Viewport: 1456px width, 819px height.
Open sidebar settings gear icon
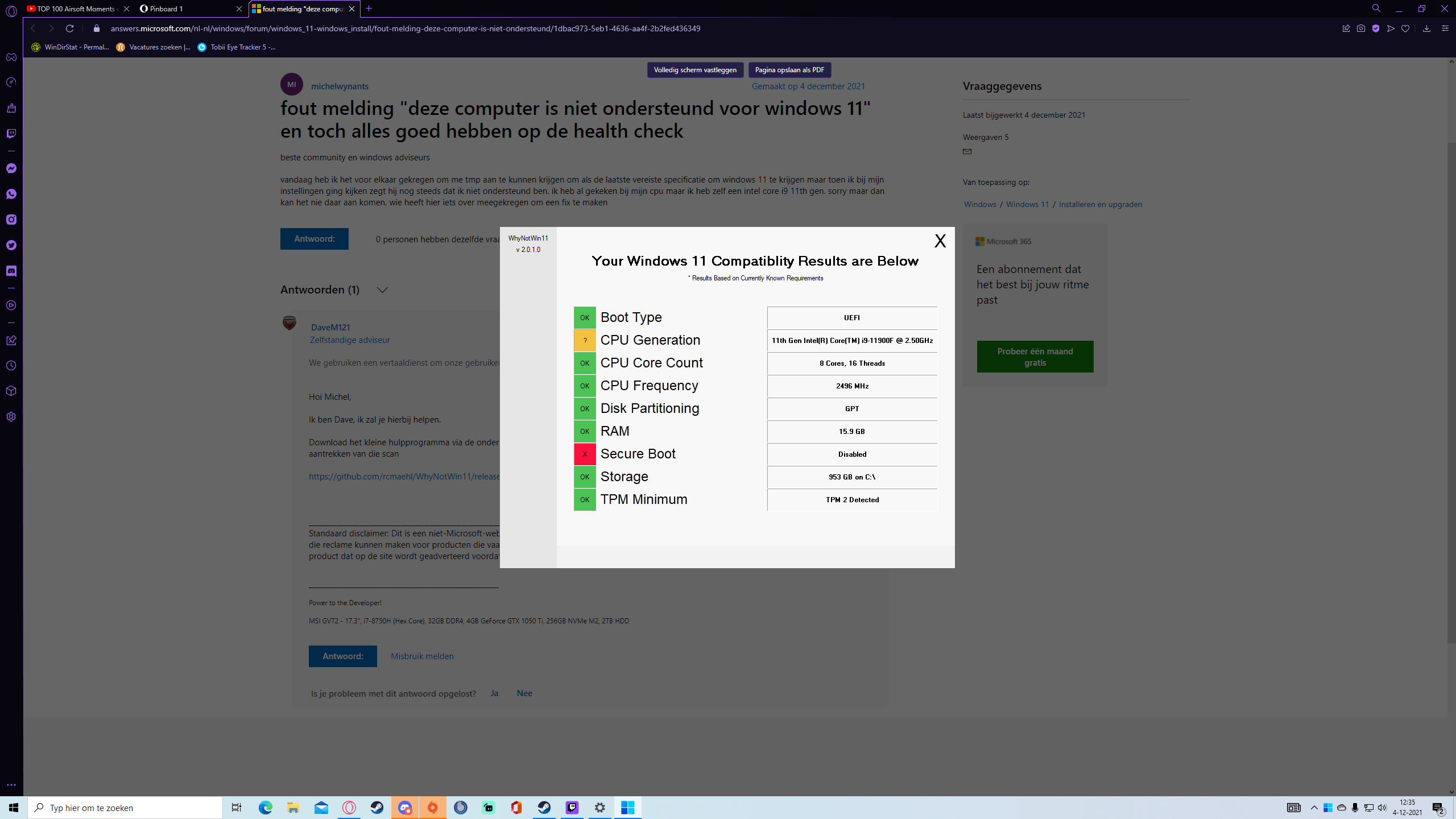click(x=11, y=417)
